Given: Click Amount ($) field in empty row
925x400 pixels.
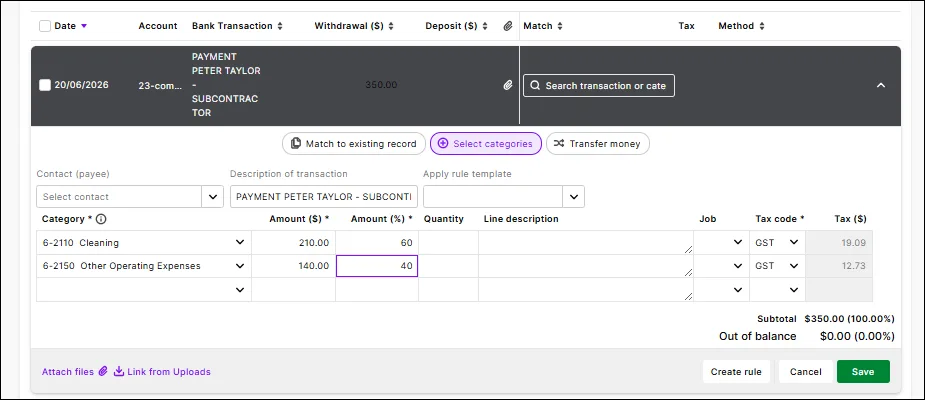Looking at the screenshot, I should point(294,290).
